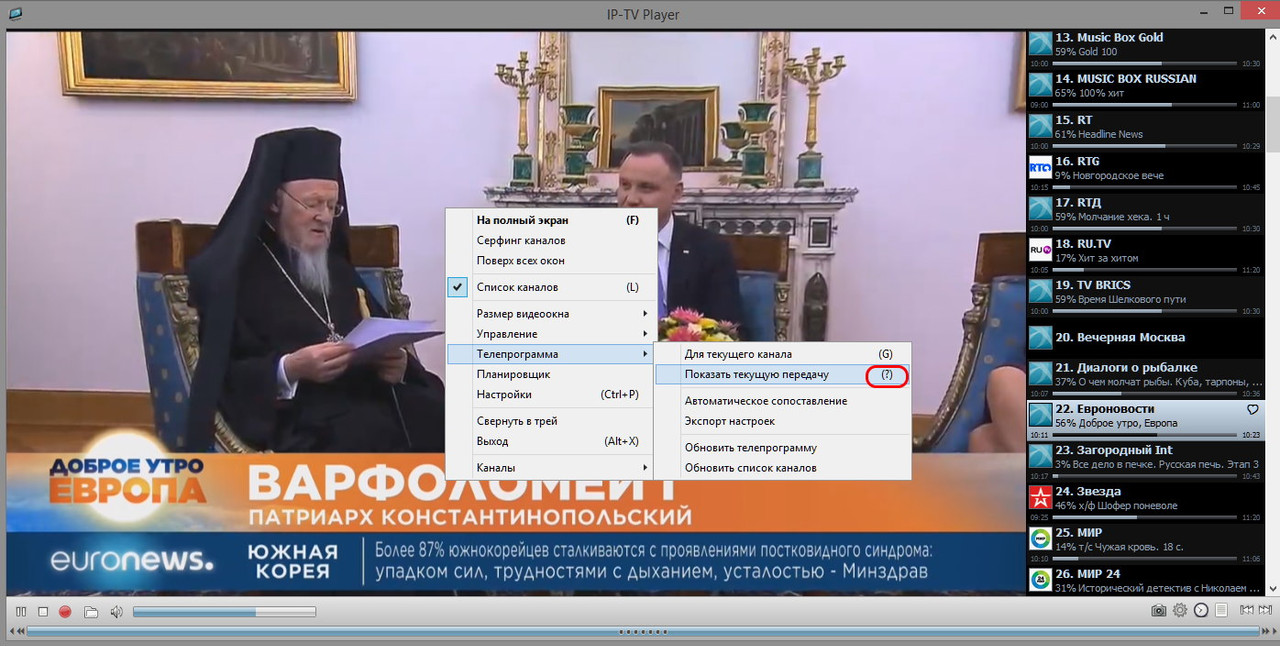Click the TV BRICS channel logo
Screen dimensions: 1280x646
pos(1040,290)
